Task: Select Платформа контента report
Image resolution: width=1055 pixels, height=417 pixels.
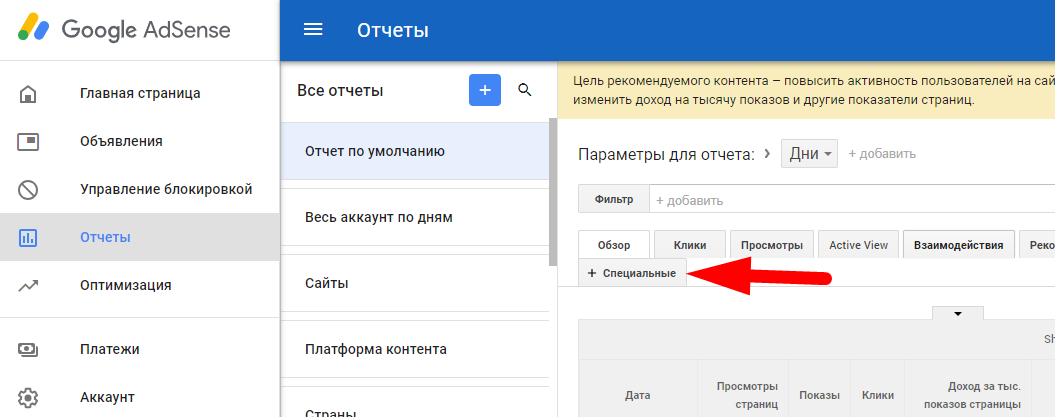Action: coord(415,349)
